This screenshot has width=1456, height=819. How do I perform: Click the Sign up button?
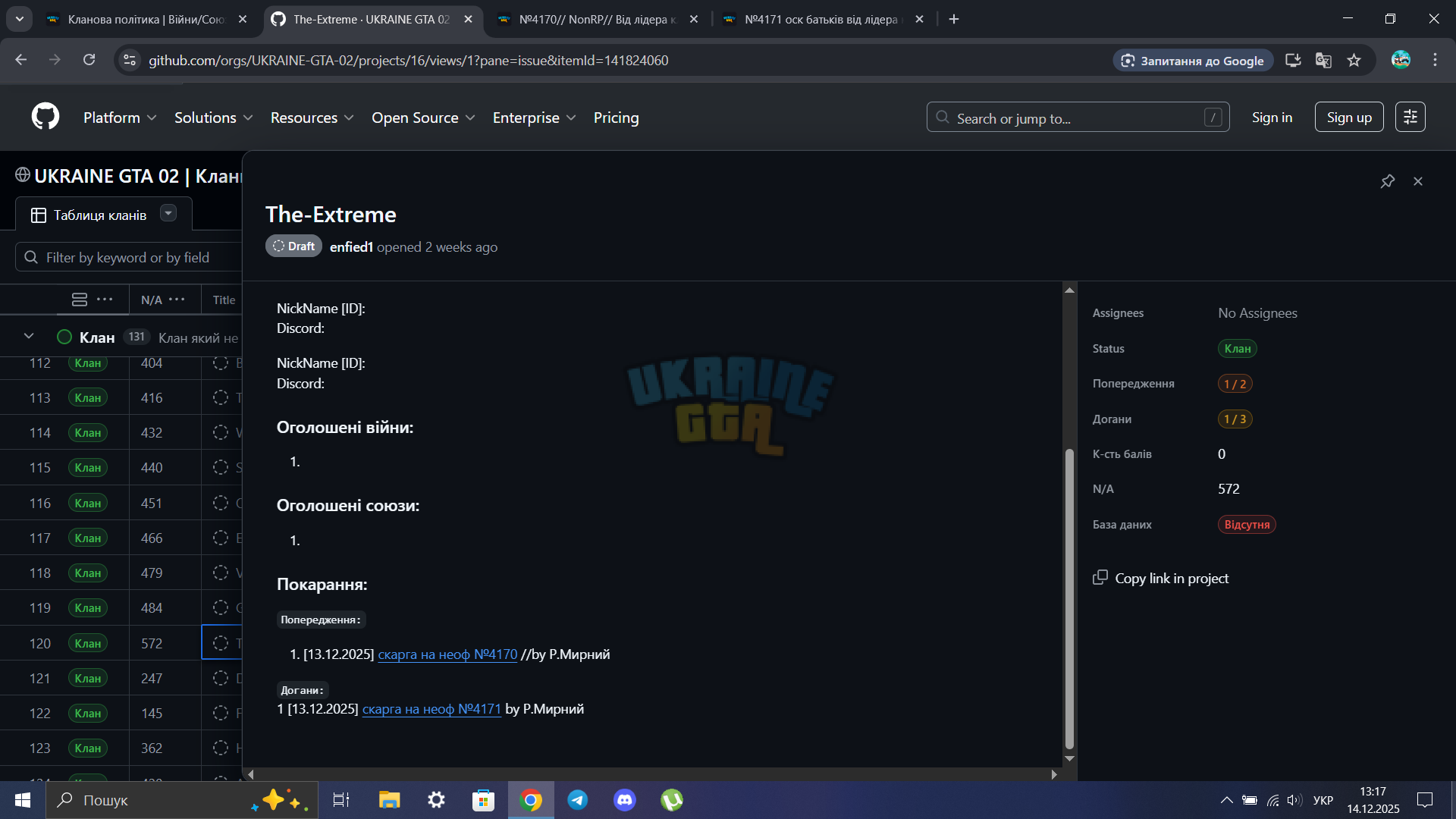1349,118
